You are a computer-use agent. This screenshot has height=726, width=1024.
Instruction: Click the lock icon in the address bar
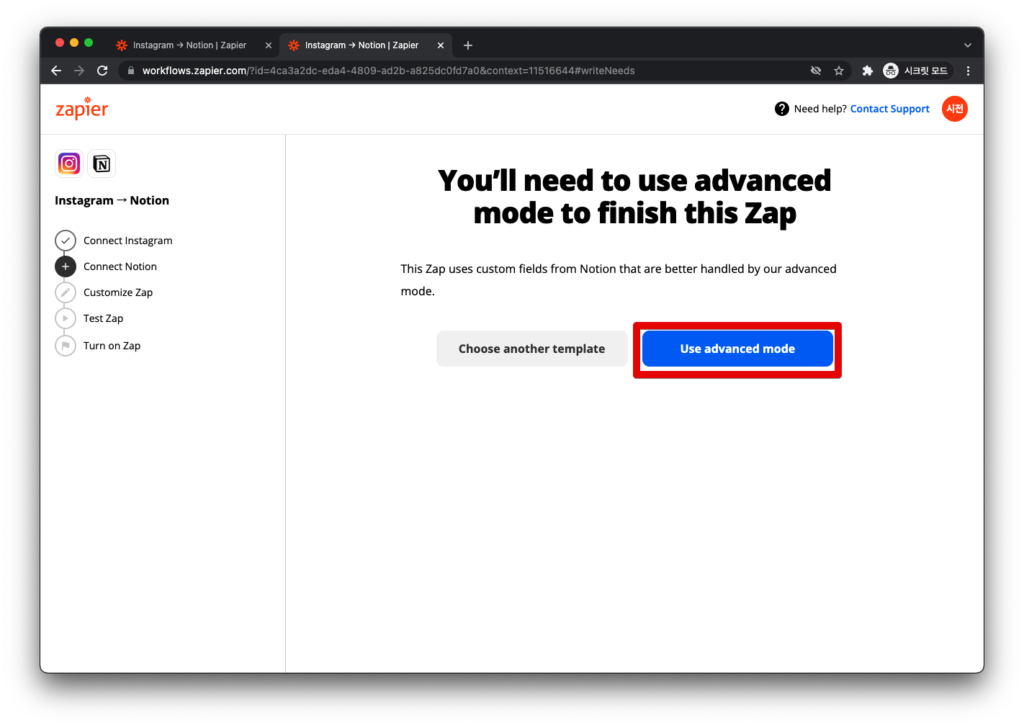tap(131, 71)
